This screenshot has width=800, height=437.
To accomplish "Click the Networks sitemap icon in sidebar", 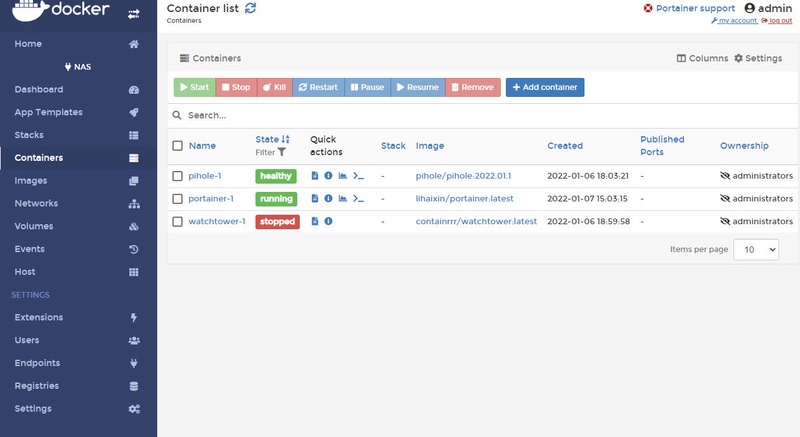I will point(134,204).
